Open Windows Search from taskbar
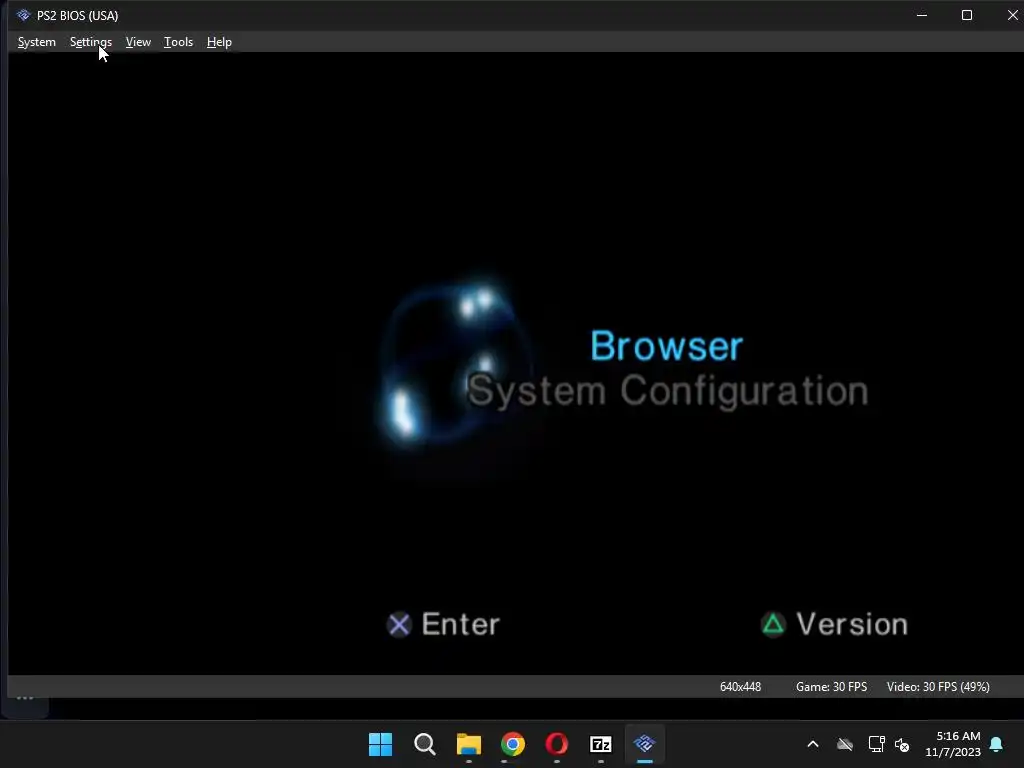Image resolution: width=1024 pixels, height=768 pixels. point(424,744)
